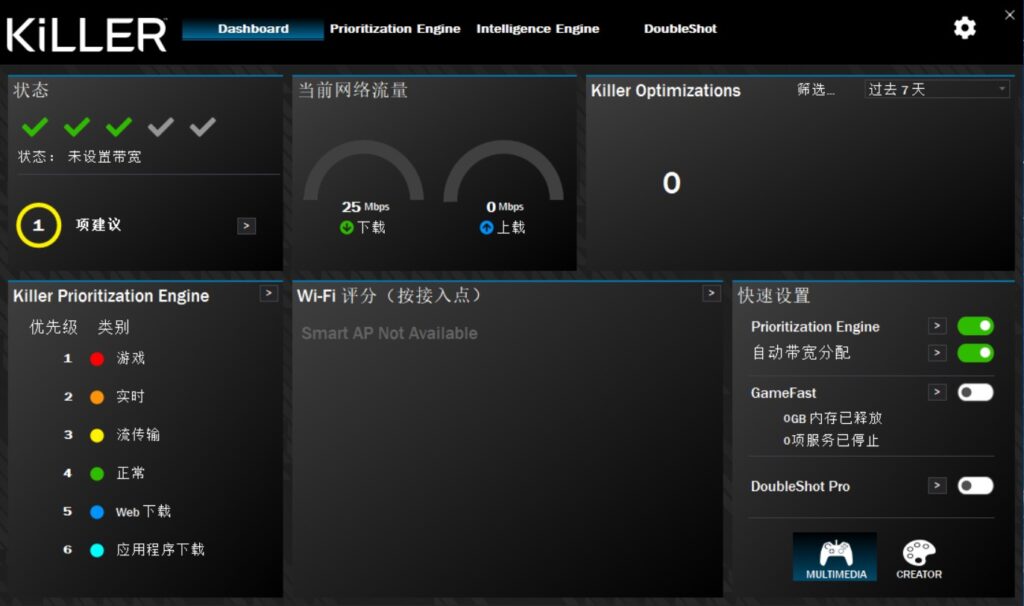
Task: Open the settings gear icon
Action: point(963,28)
